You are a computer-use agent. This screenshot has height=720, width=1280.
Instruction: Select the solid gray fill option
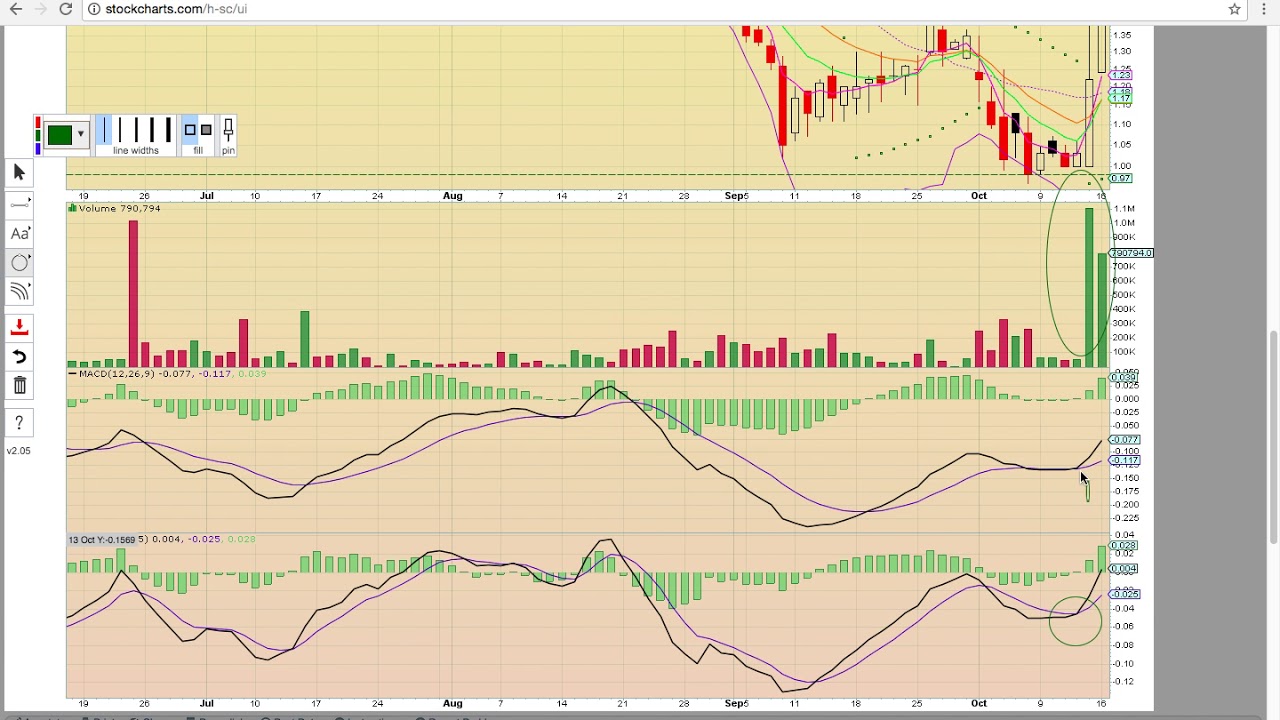(206, 130)
